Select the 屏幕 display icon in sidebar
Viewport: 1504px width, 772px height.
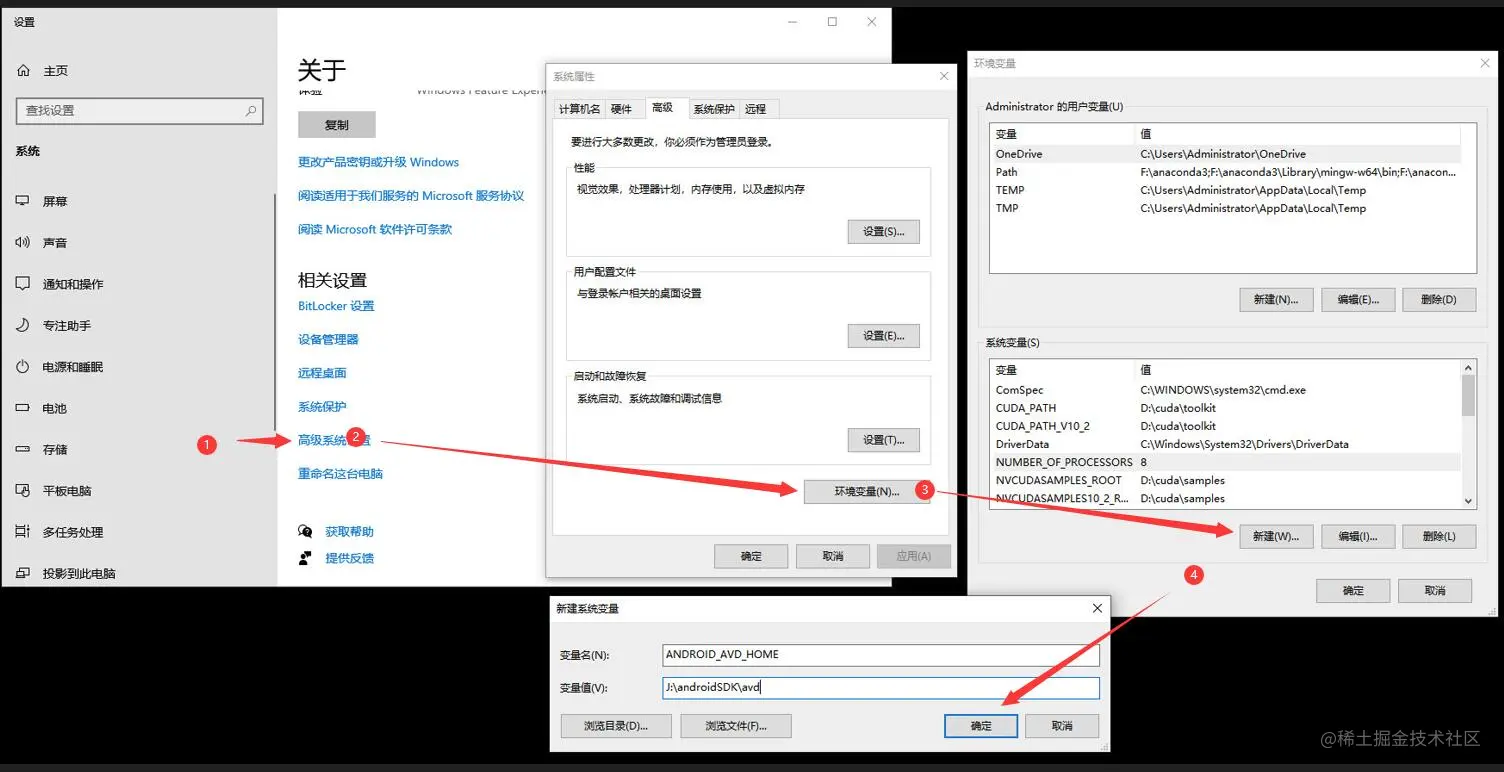click(24, 200)
